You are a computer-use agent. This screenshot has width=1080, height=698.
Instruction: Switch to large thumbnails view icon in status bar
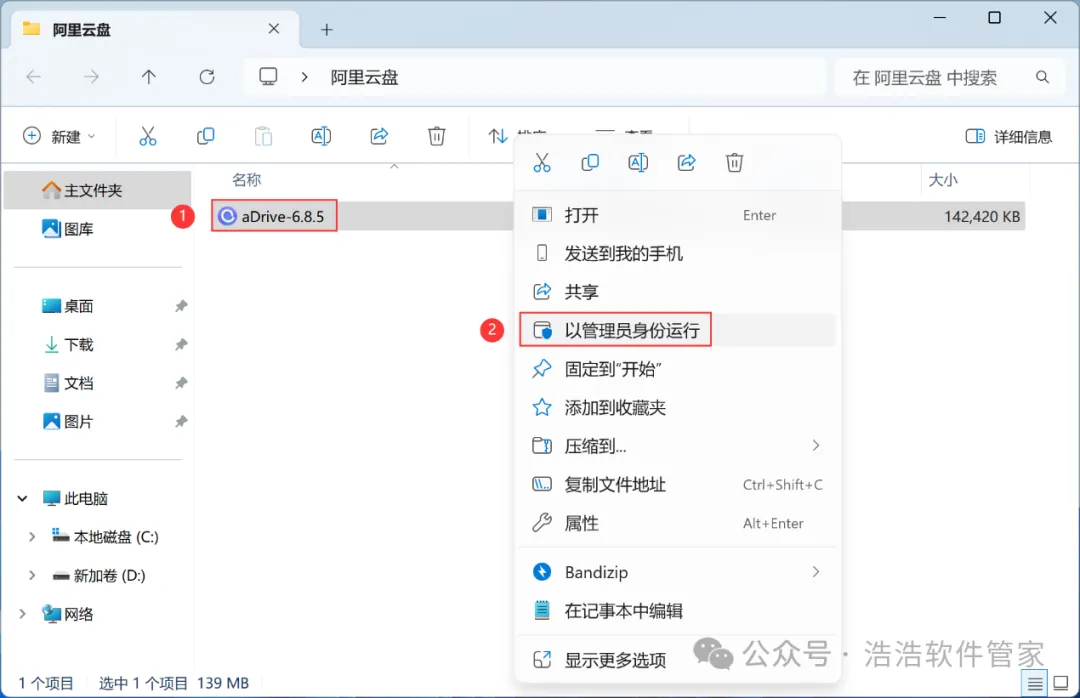click(1061, 684)
